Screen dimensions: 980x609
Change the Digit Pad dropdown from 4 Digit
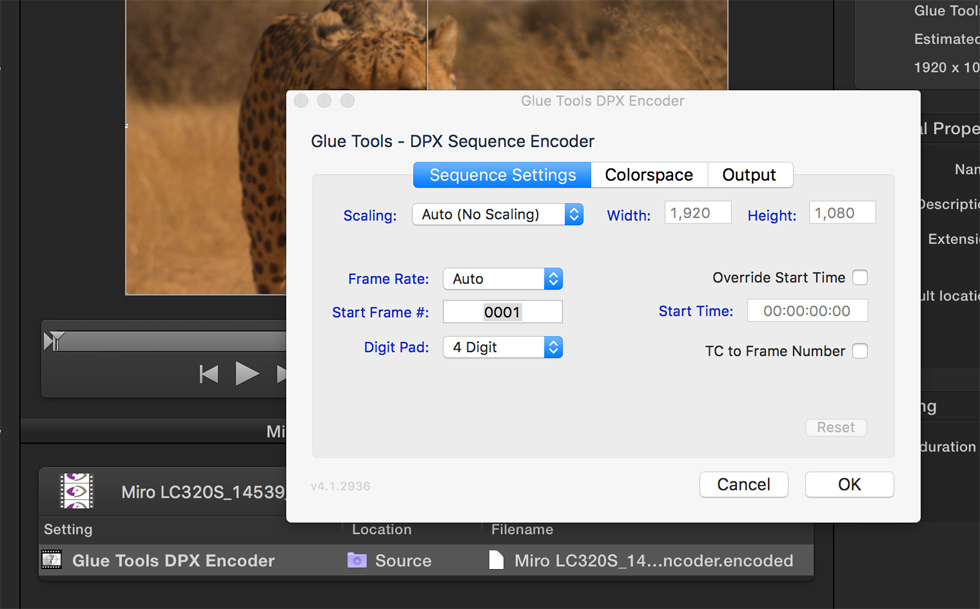coord(503,348)
